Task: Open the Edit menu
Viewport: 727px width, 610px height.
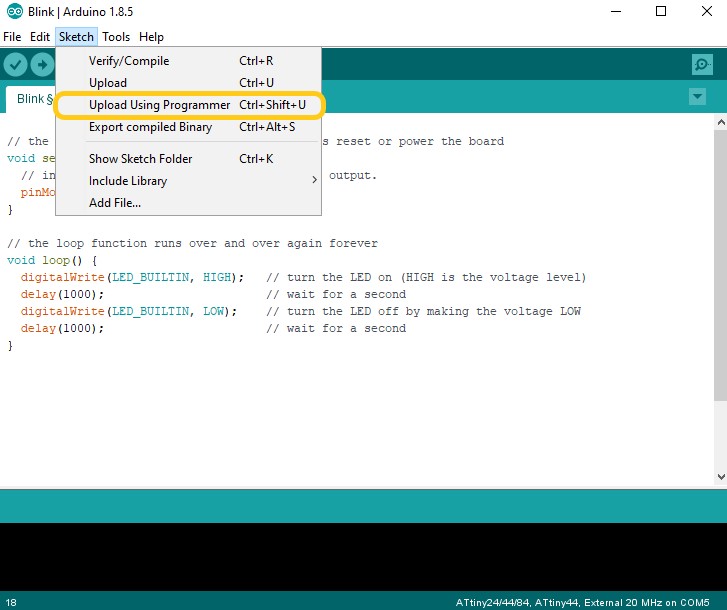Action: point(40,37)
